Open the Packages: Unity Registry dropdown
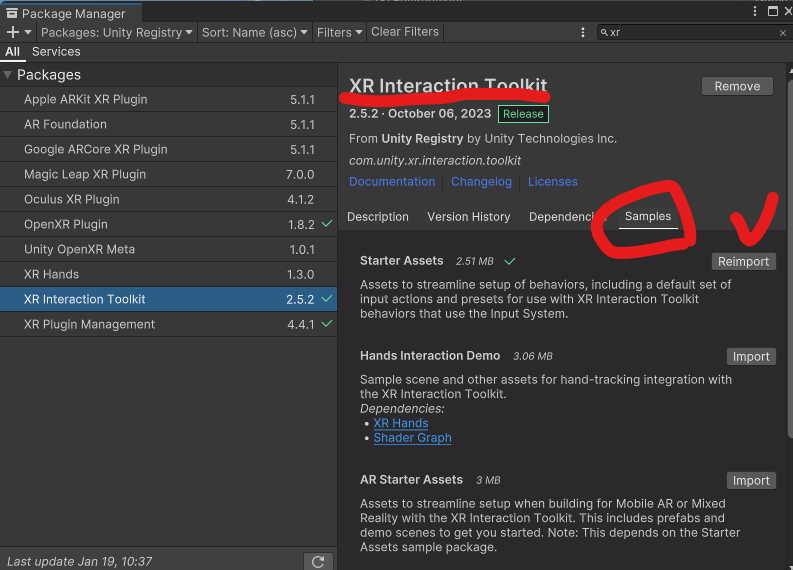Viewport: 793px width, 570px height. (116, 32)
